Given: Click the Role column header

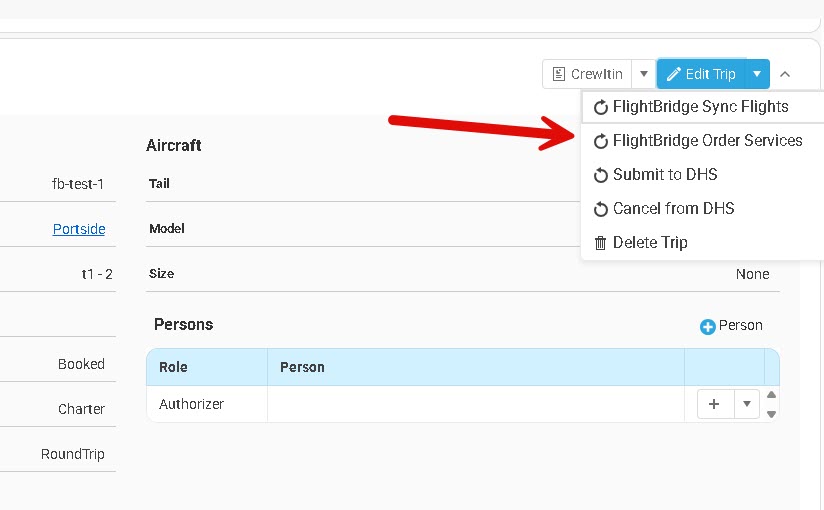Looking at the screenshot, I should (173, 367).
